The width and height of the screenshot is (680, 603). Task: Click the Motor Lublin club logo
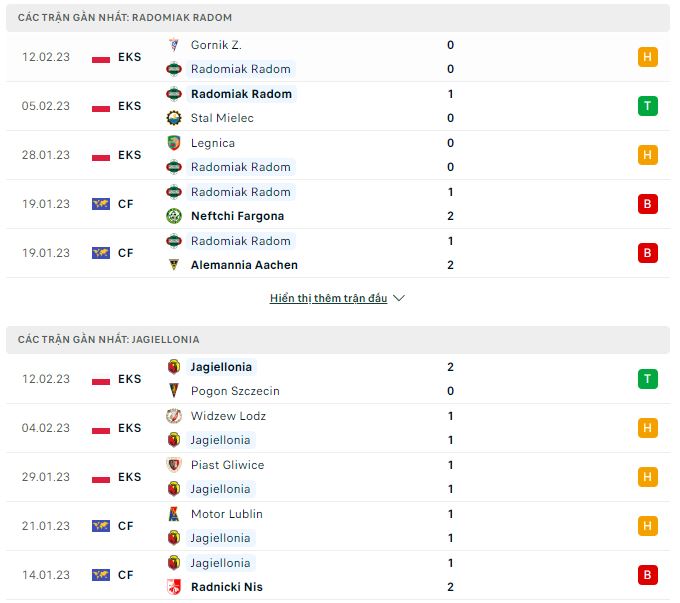coord(174,514)
